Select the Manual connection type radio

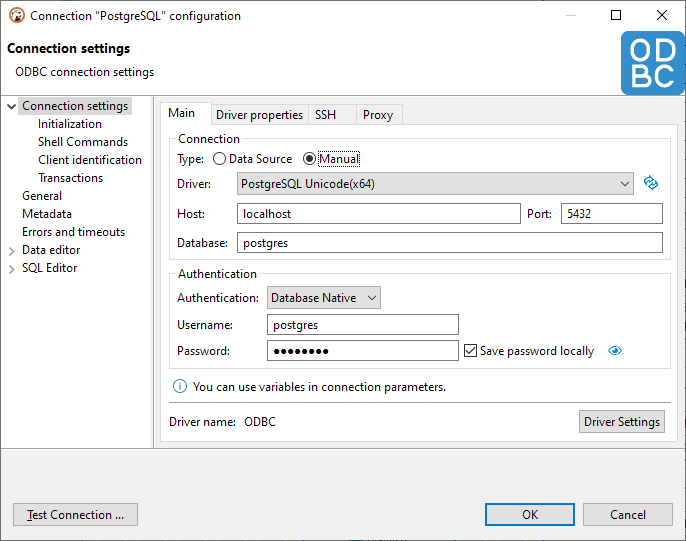coord(309,159)
